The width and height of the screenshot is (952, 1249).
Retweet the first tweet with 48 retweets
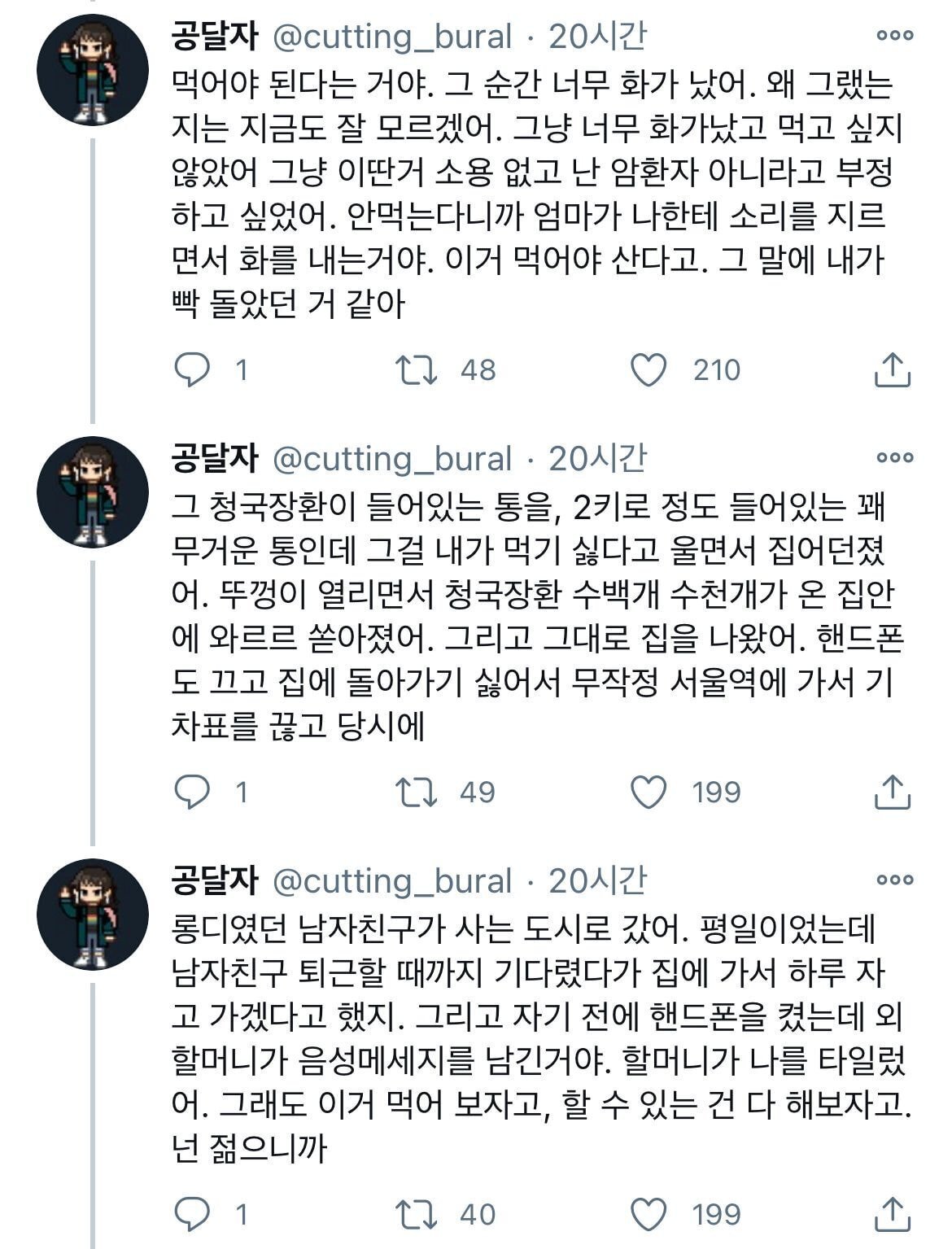pos(417,370)
